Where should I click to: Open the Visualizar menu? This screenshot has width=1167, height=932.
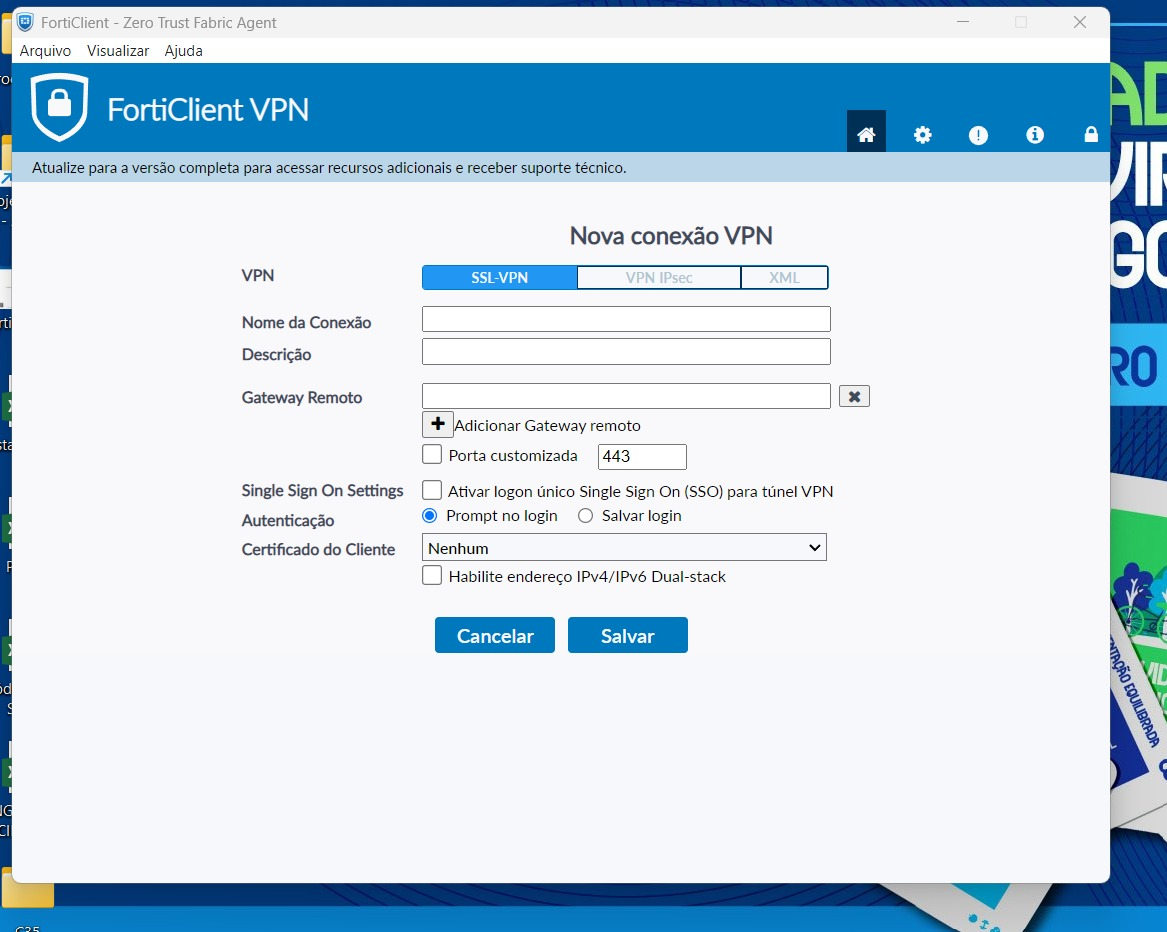[118, 51]
